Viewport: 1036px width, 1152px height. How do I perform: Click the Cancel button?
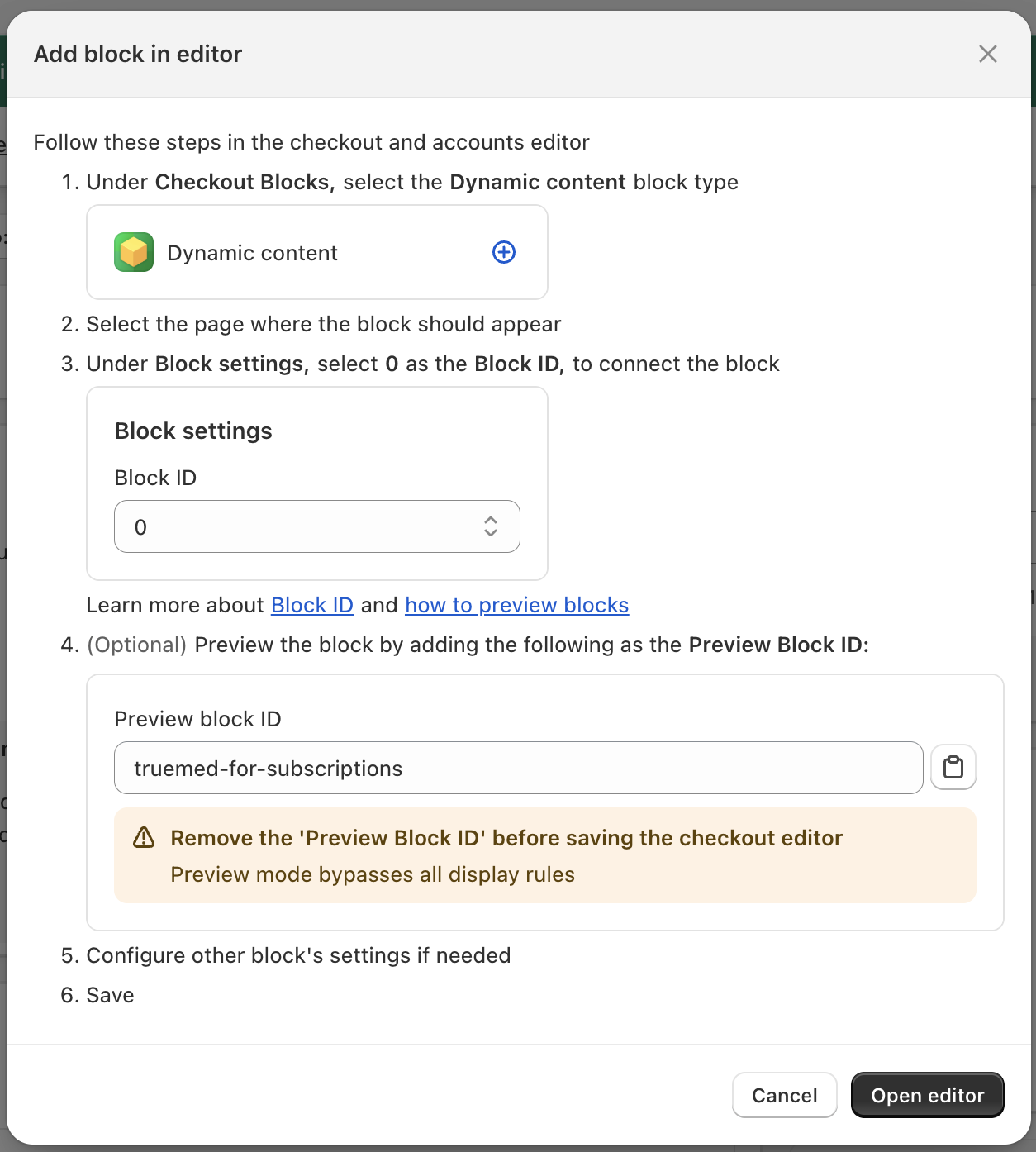coord(783,1094)
